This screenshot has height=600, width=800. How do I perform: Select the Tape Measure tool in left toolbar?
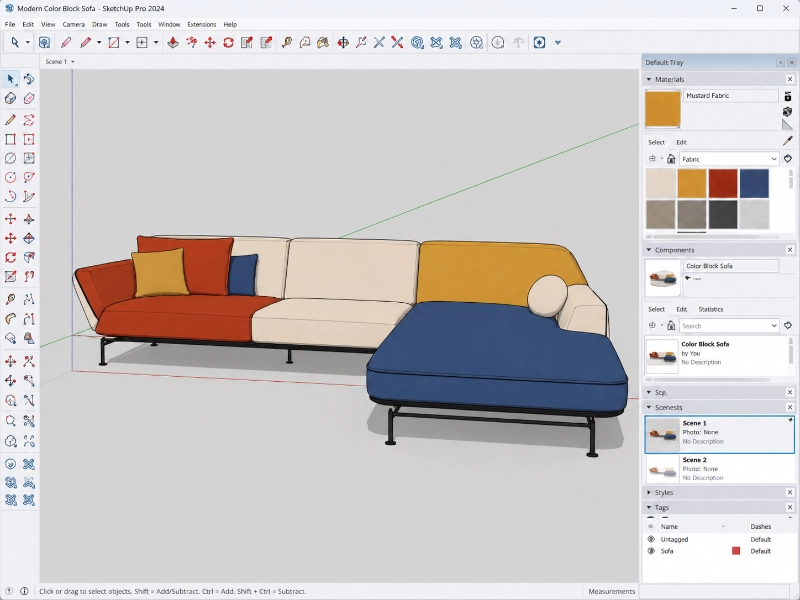point(10,299)
